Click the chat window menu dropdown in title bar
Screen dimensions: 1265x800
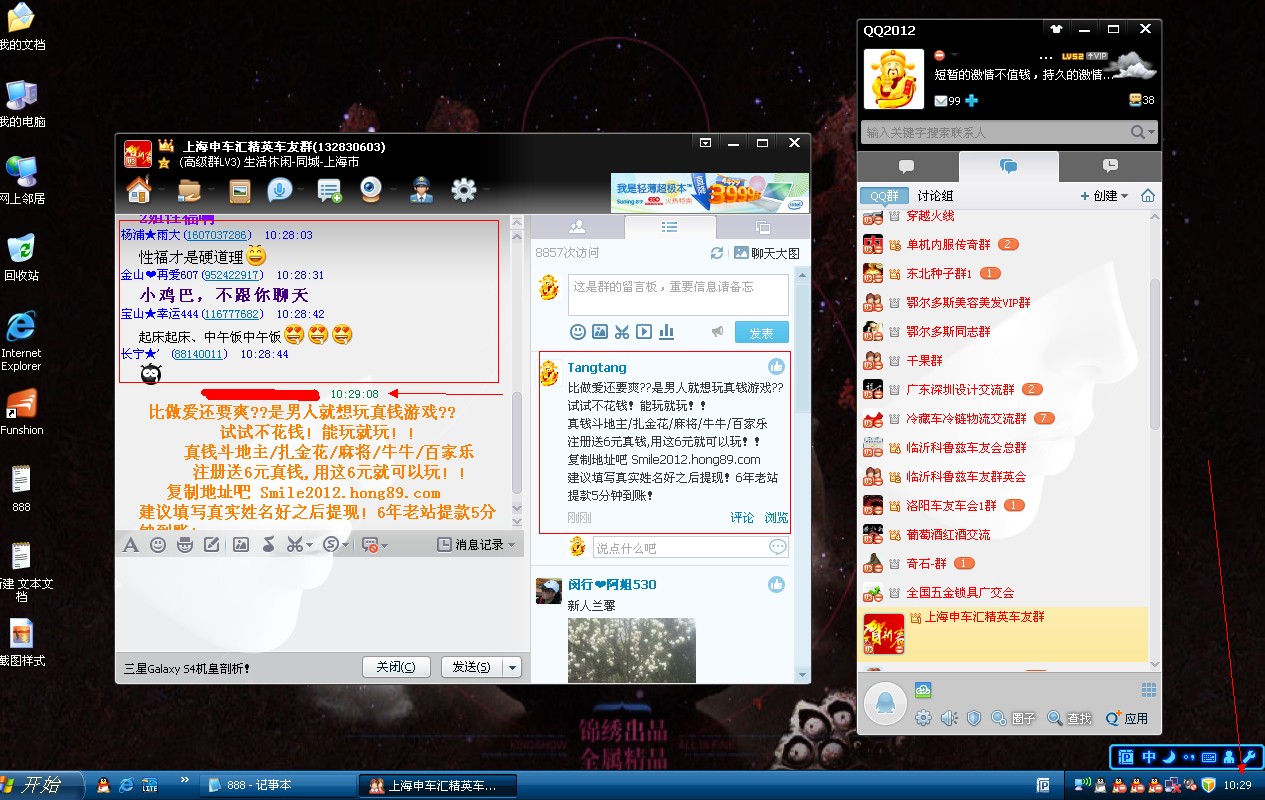click(705, 143)
